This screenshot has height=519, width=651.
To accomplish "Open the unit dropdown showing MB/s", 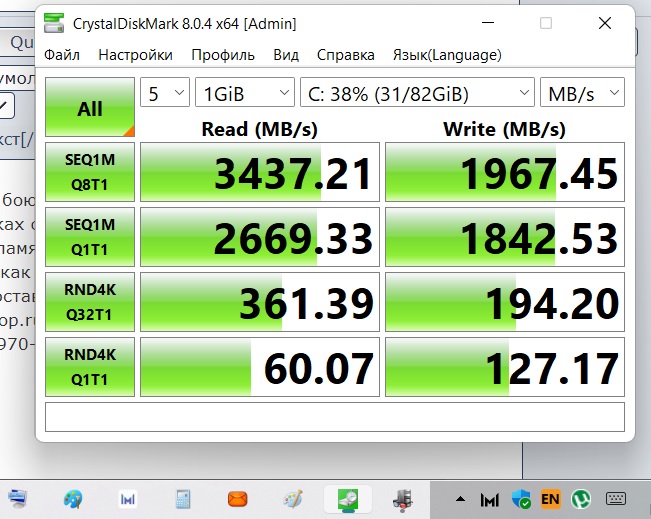I will 582,92.
